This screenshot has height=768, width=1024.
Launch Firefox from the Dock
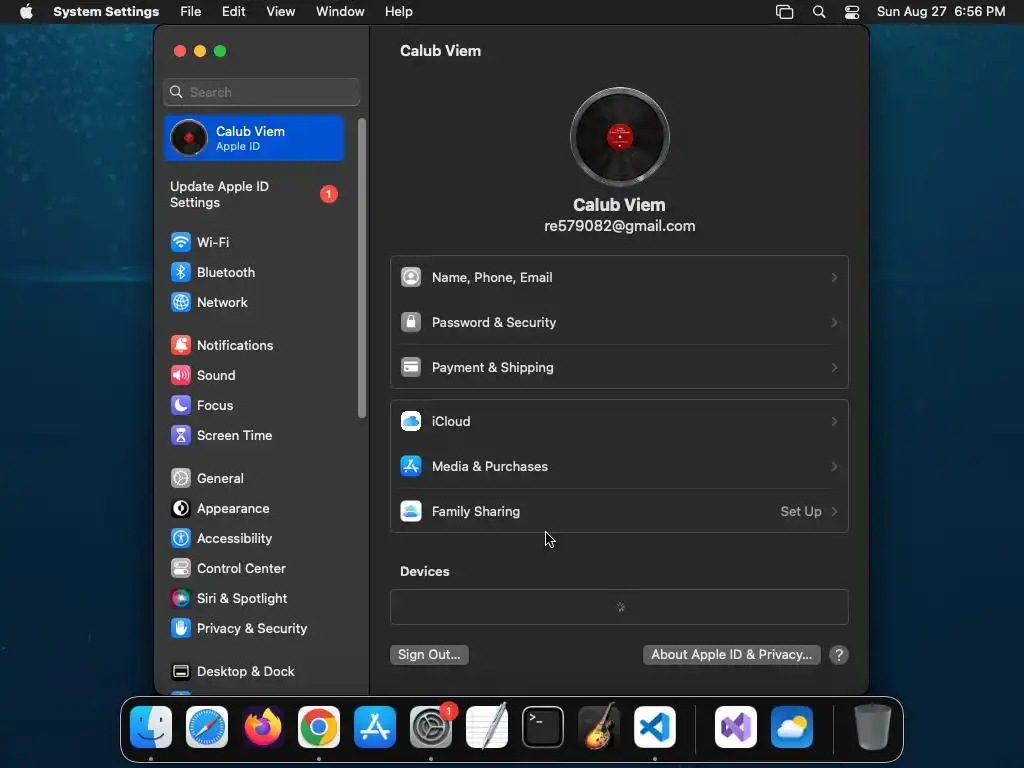(x=263, y=727)
